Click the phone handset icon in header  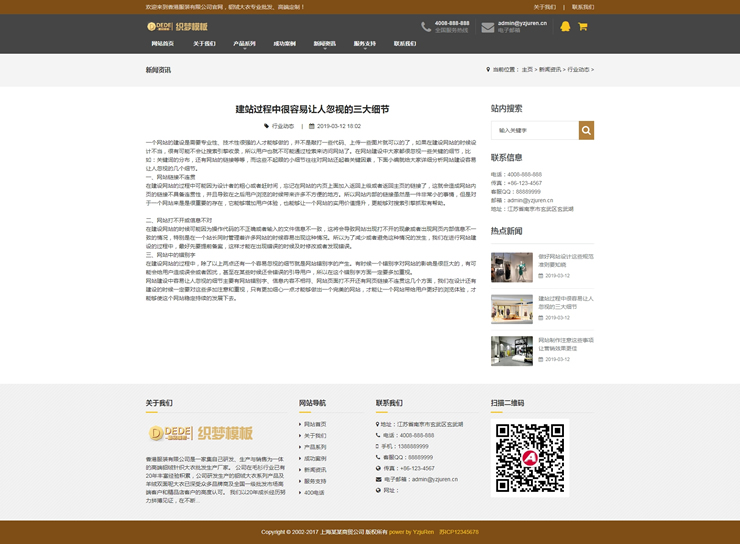pos(426,27)
